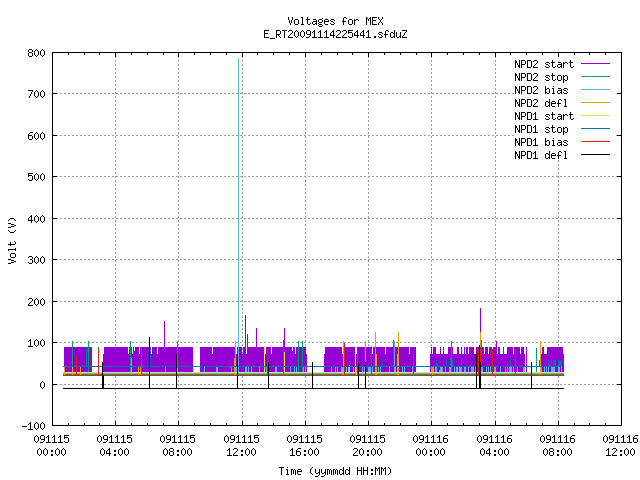Click the NPD2 bias light-blue legend line
This screenshot has width=640, height=480.
(596, 90)
